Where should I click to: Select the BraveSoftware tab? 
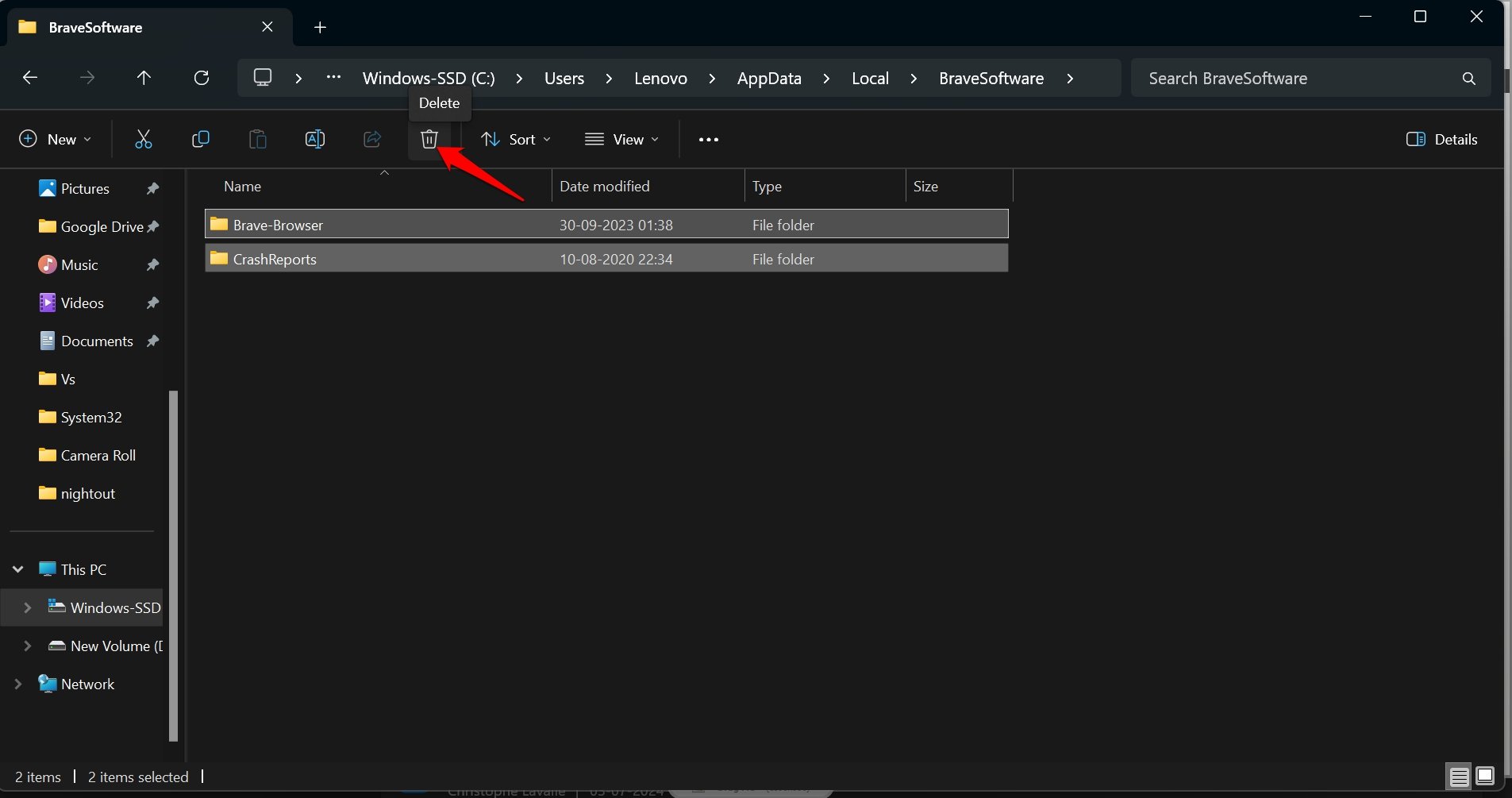tap(149, 28)
